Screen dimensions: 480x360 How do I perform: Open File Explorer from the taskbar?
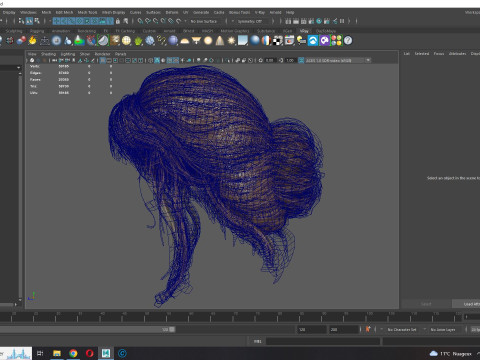[57, 353]
